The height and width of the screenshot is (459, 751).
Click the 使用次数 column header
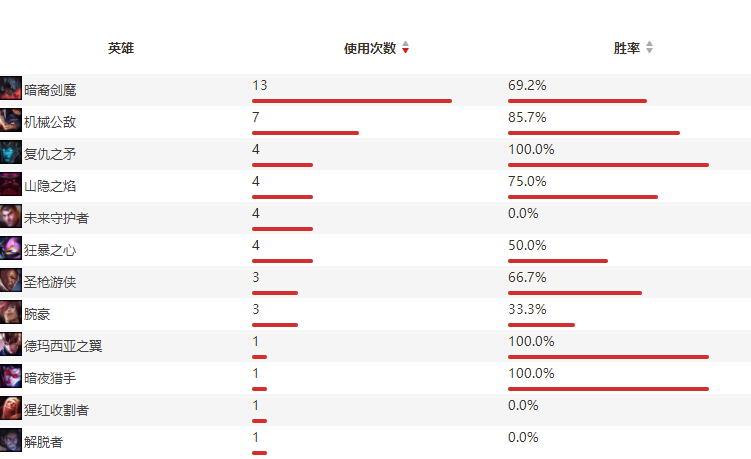point(370,48)
